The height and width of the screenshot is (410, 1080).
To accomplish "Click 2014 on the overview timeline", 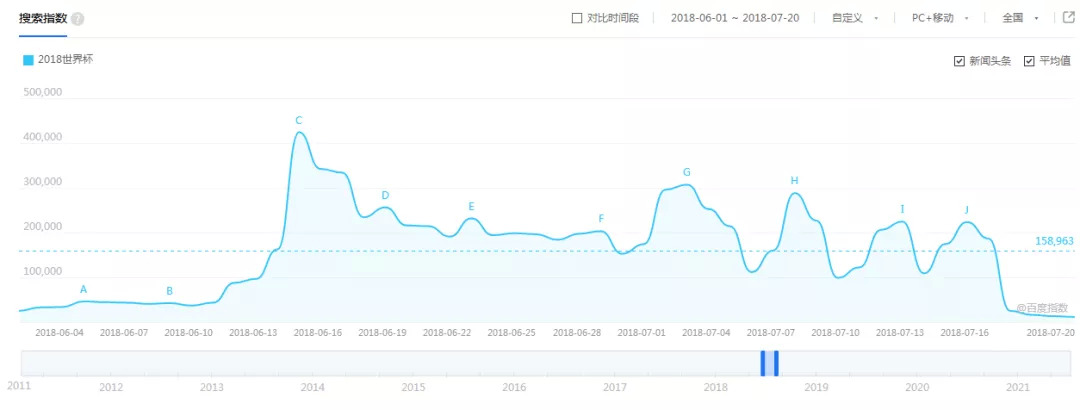I will [x=312, y=387].
